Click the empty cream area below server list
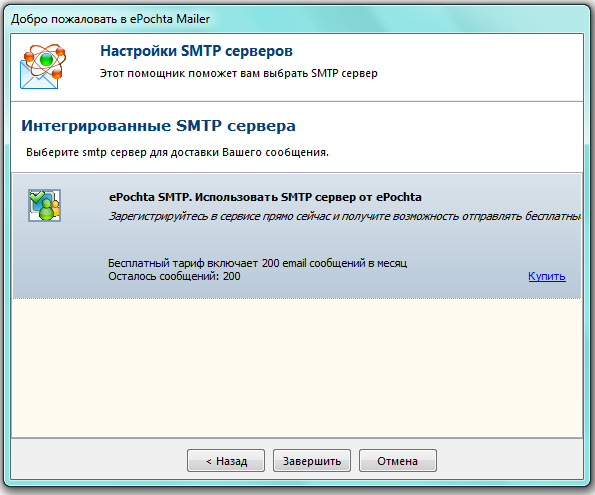The width and height of the screenshot is (595, 495). (297, 367)
